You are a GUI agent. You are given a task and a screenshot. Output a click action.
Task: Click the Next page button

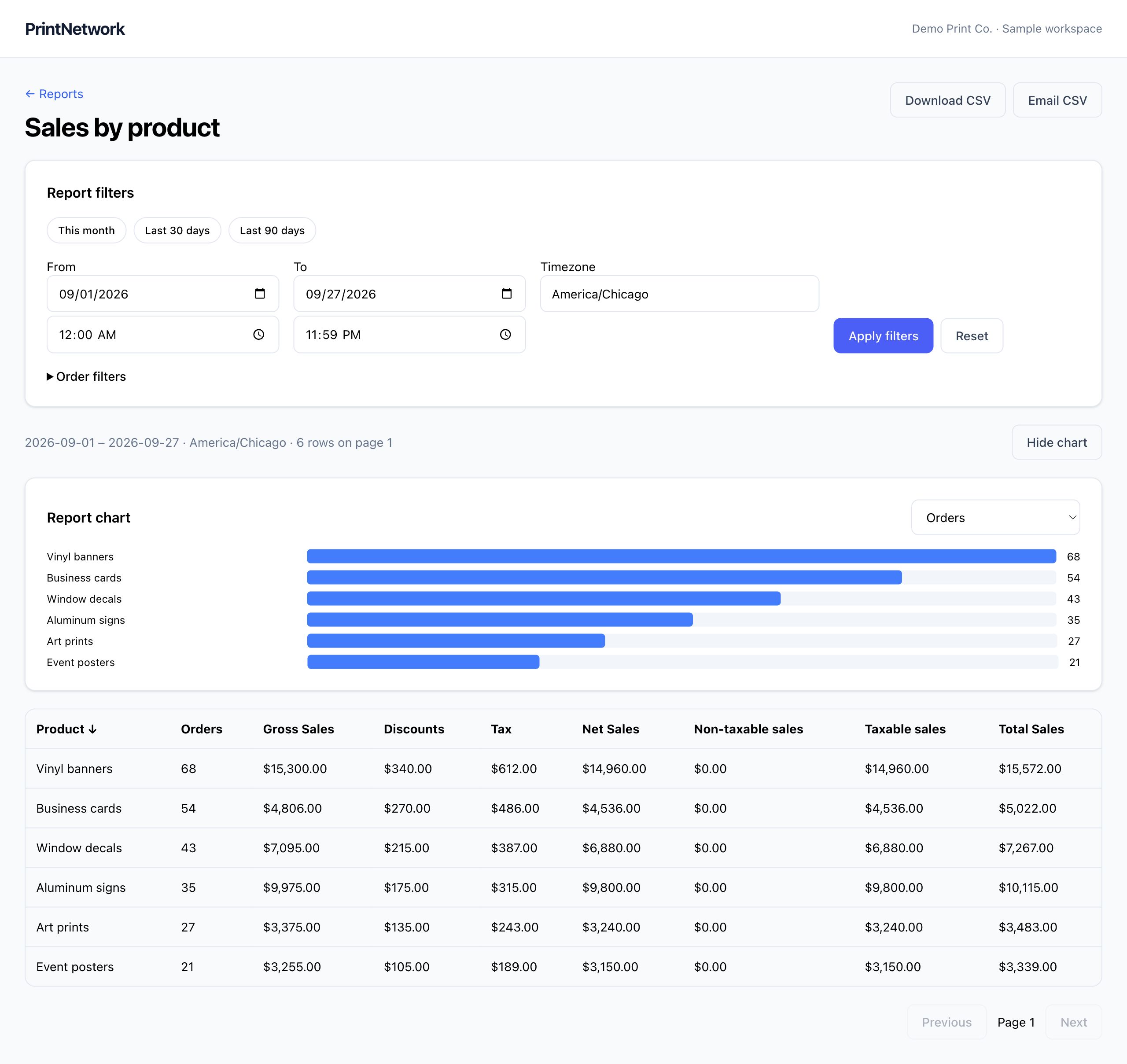tap(1074, 1022)
